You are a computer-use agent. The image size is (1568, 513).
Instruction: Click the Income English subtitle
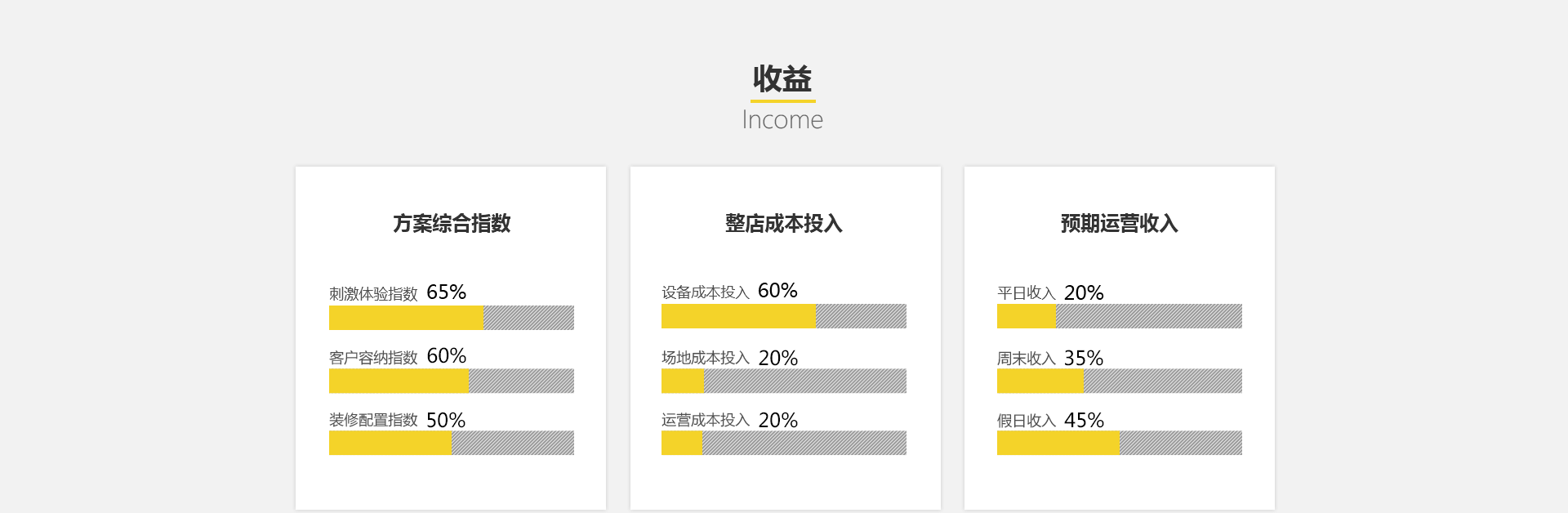pos(782,120)
